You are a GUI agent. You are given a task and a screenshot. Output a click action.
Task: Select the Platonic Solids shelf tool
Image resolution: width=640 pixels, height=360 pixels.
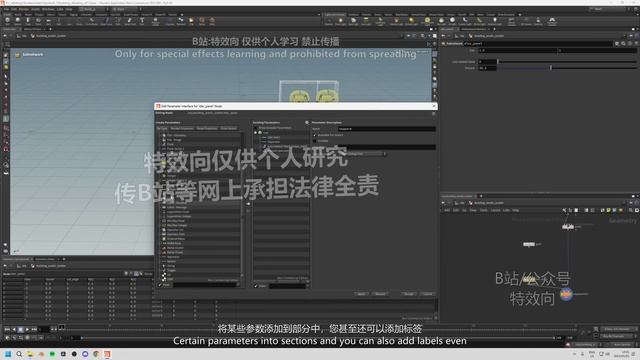[x=156, y=21]
